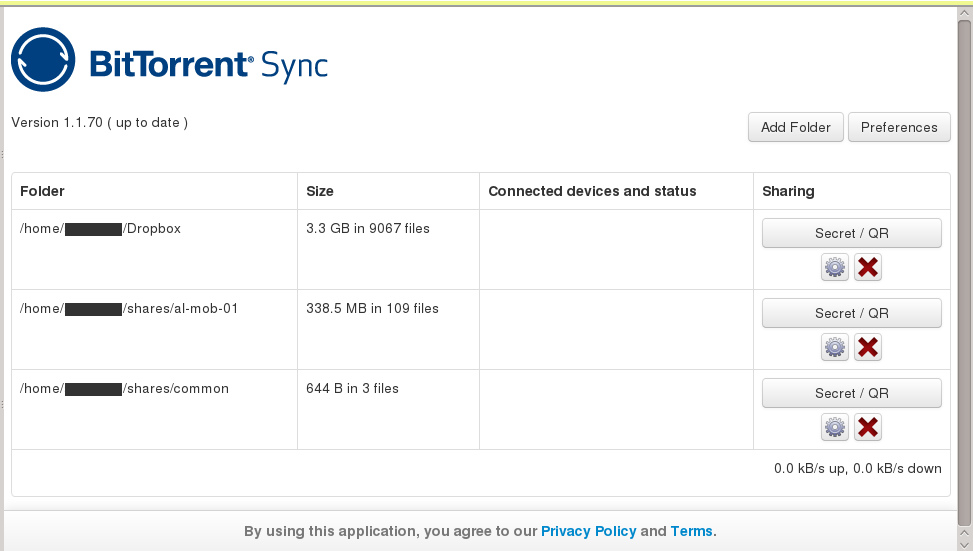Open settings gear for the Dropbox folder
This screenshot has height=551, width=973.
(835, 267)
